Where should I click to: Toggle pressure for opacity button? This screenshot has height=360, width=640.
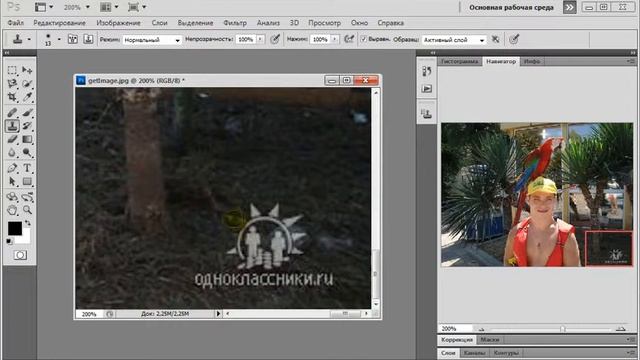[x=275, y=39]
